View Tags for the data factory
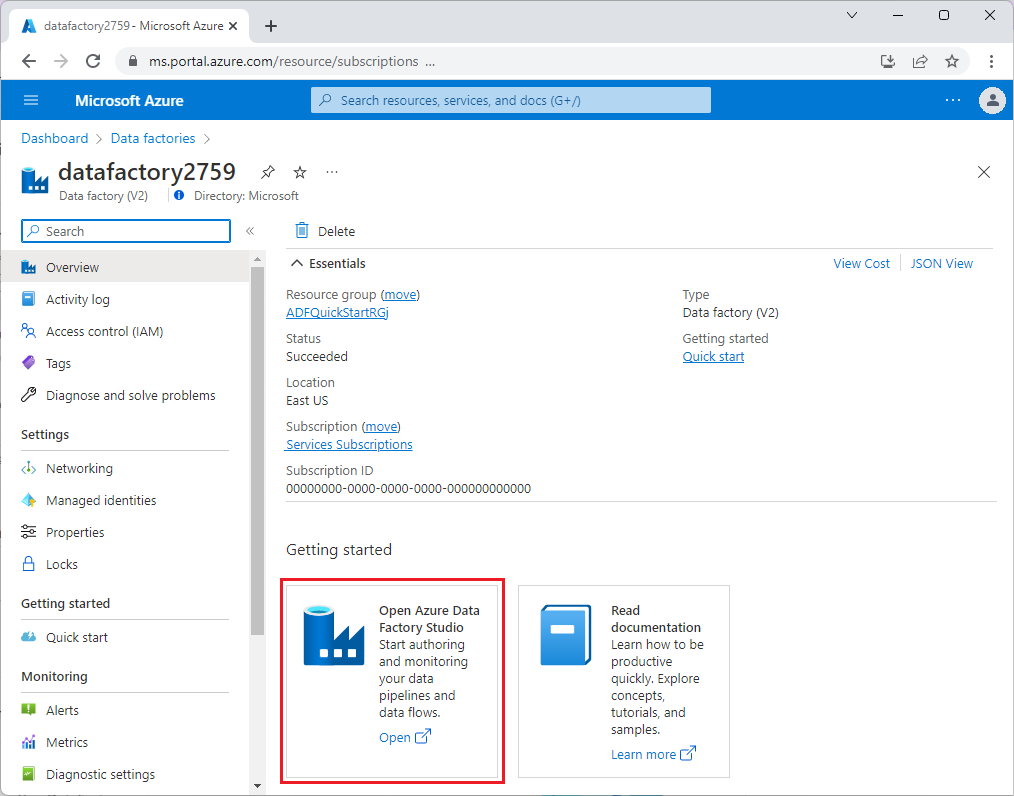The width and height of the screenshot is (1014, 796). (58, 363)
